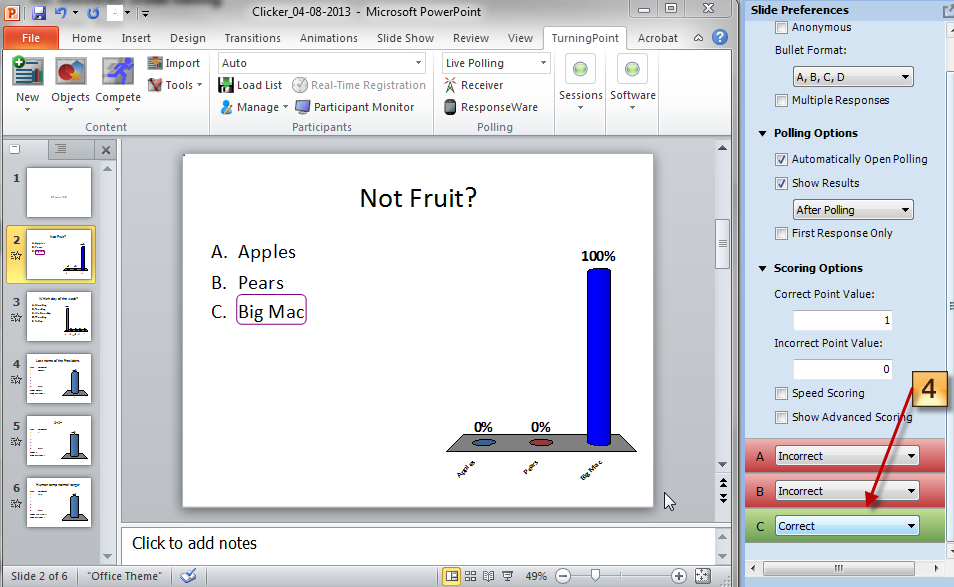Click the Import icon
This screenshot has height=587, width=954.
point(155,63)
